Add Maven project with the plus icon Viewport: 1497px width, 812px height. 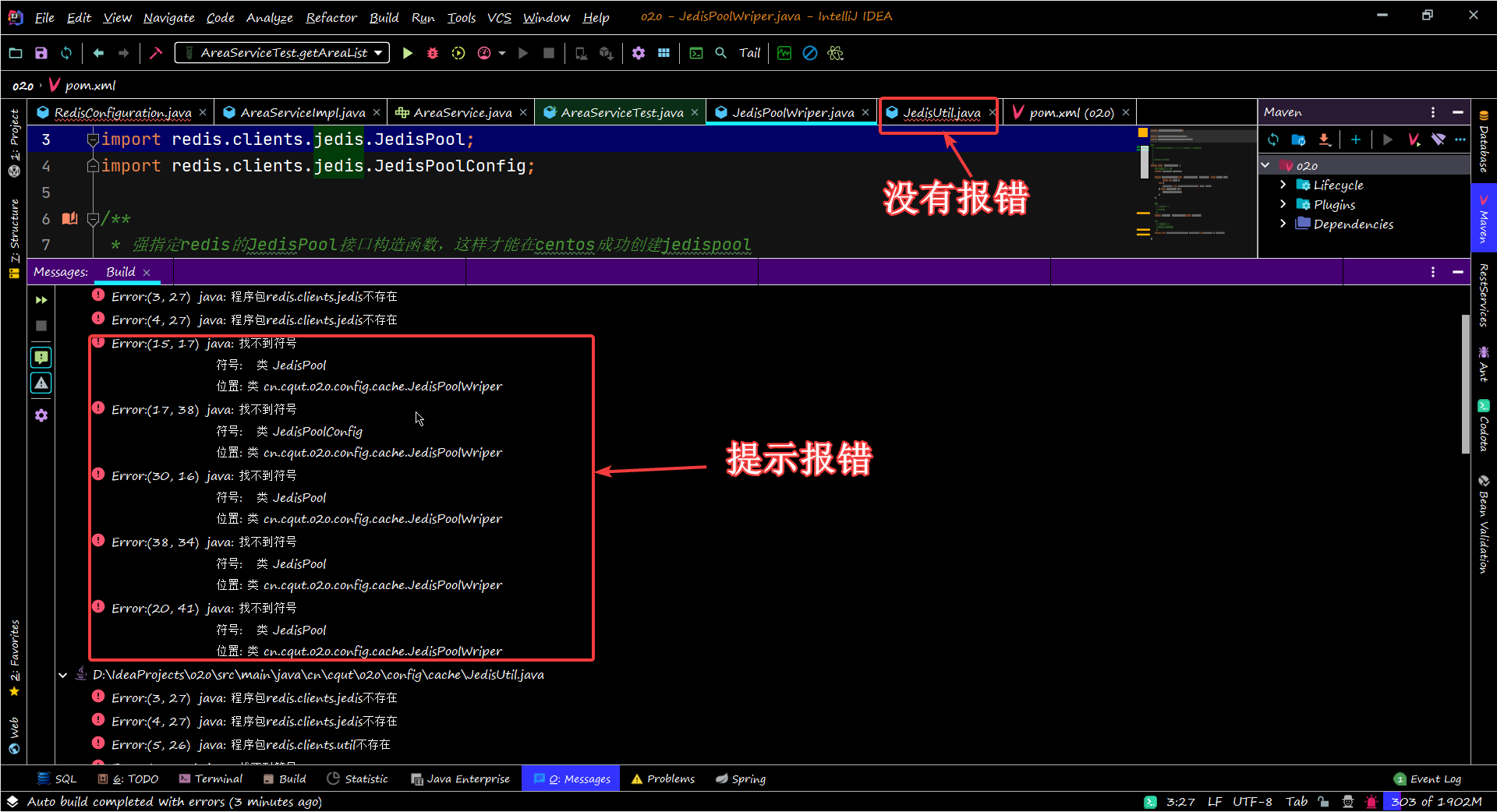click(x=1356, y=139)
